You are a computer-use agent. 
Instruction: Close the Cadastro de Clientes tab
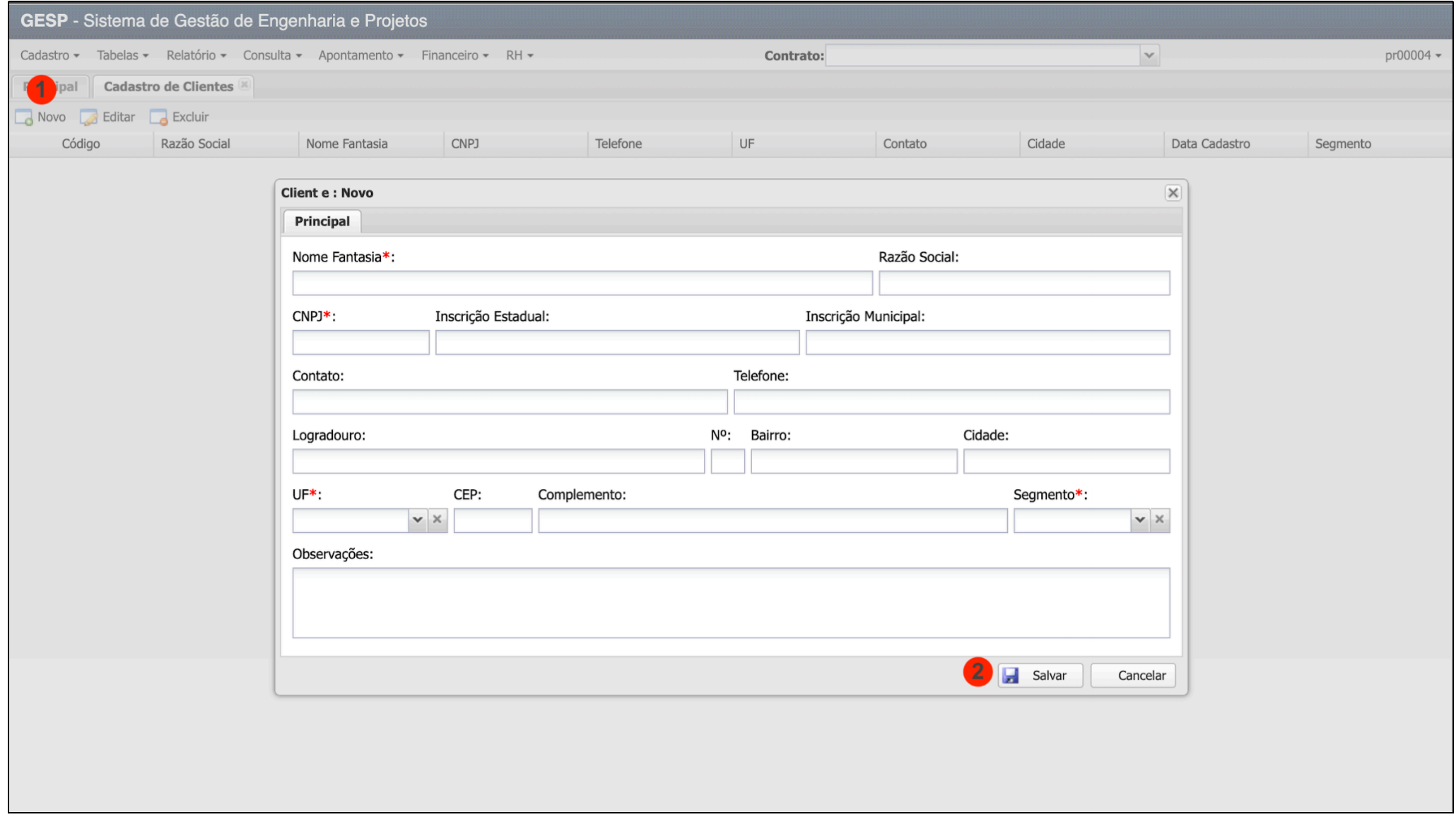point(245,85)
